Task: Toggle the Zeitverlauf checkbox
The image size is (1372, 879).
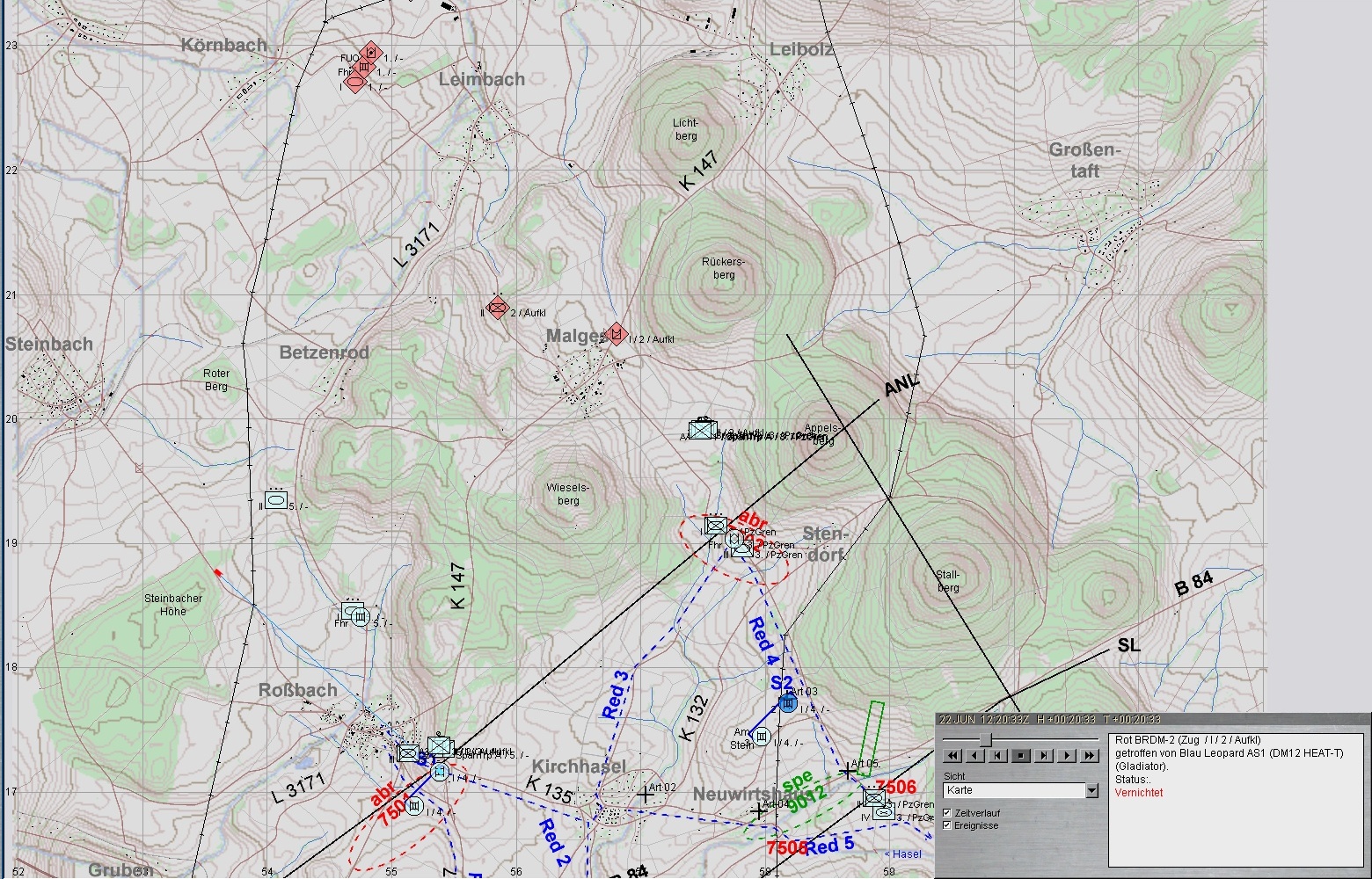Action: (x=947, y=813)
